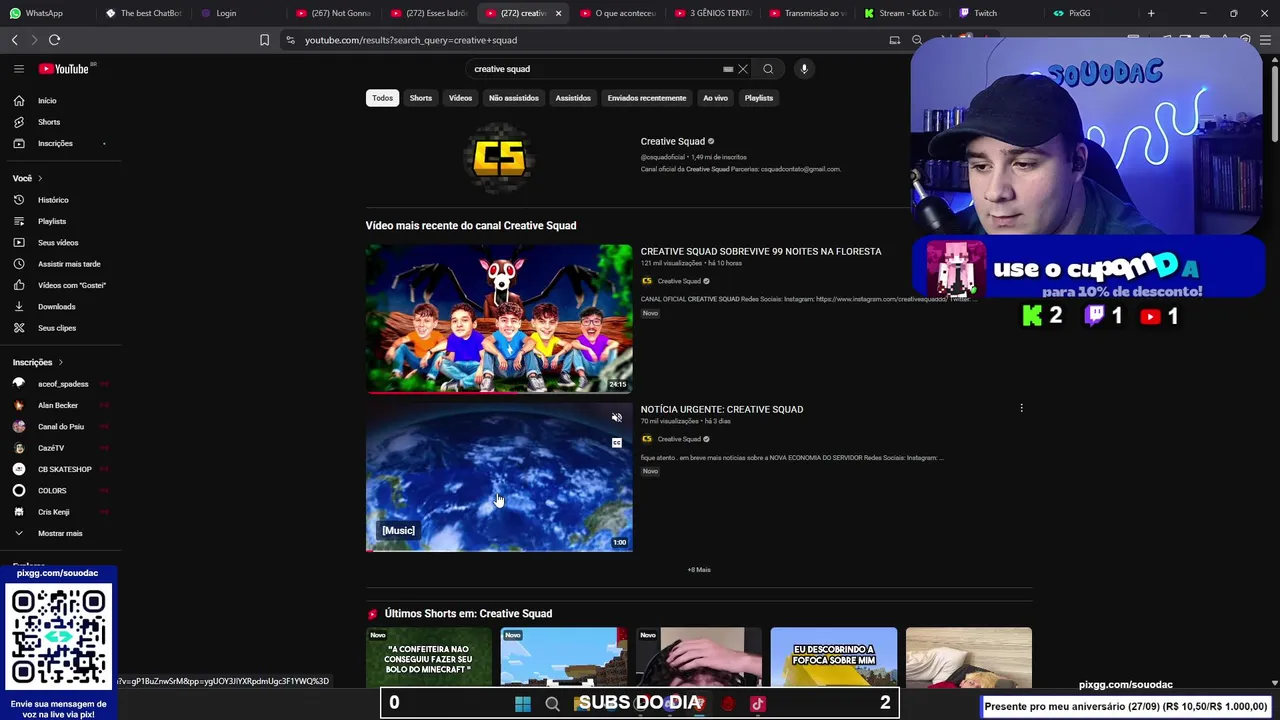The width and height of the screenshot is (1280, 720).
Task: Open NOTÍCIA URGENTE: CREATIVE SQUAD title
Action: coord(722,409)
